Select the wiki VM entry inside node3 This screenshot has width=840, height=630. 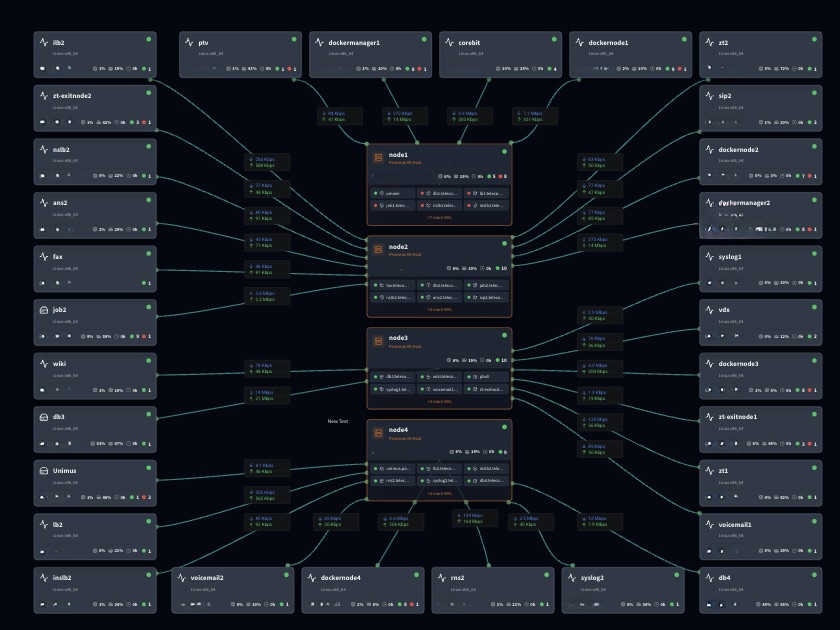point(440,377)
